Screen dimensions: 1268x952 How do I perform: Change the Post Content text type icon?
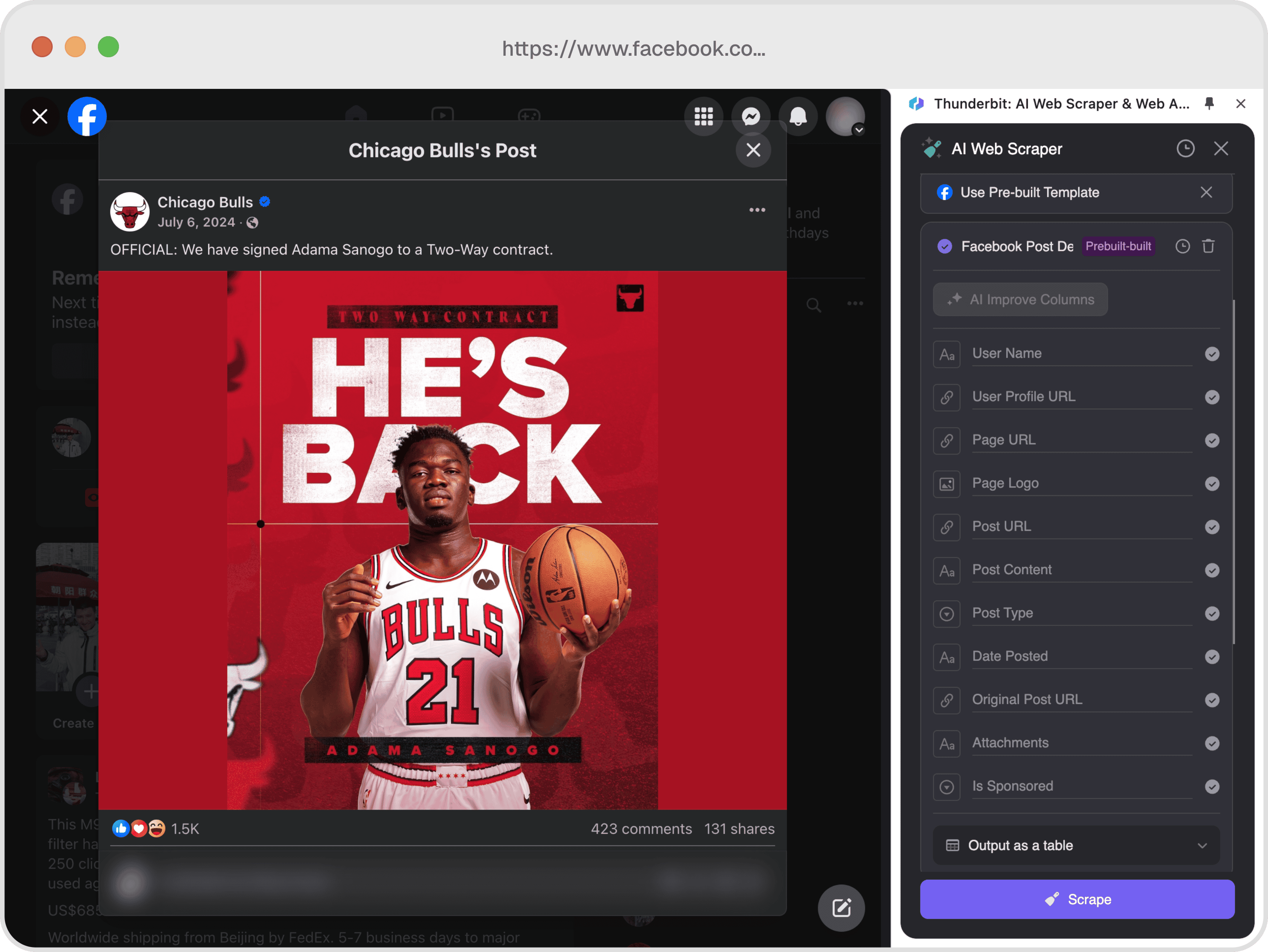click(947, 571)
